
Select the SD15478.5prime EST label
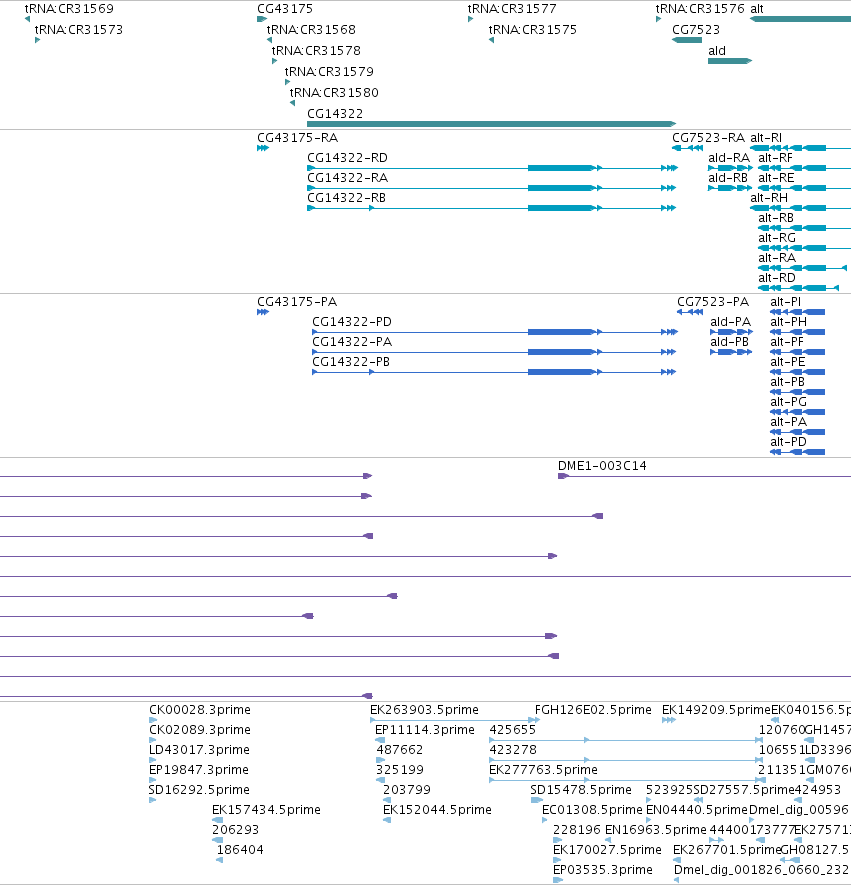click(581, 790)
